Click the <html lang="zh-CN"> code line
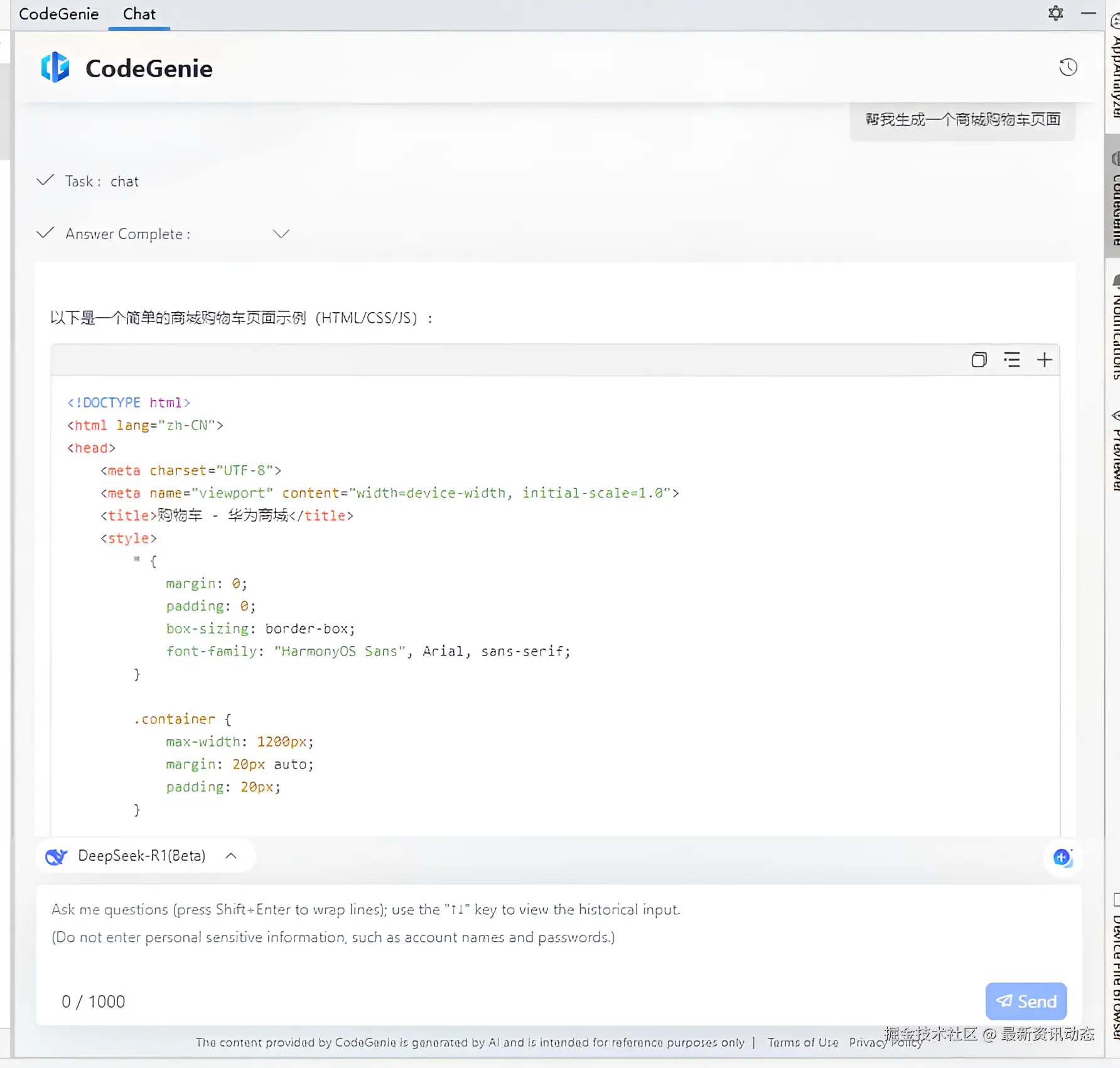1120x1068 pixels. (x=145, y=425)
